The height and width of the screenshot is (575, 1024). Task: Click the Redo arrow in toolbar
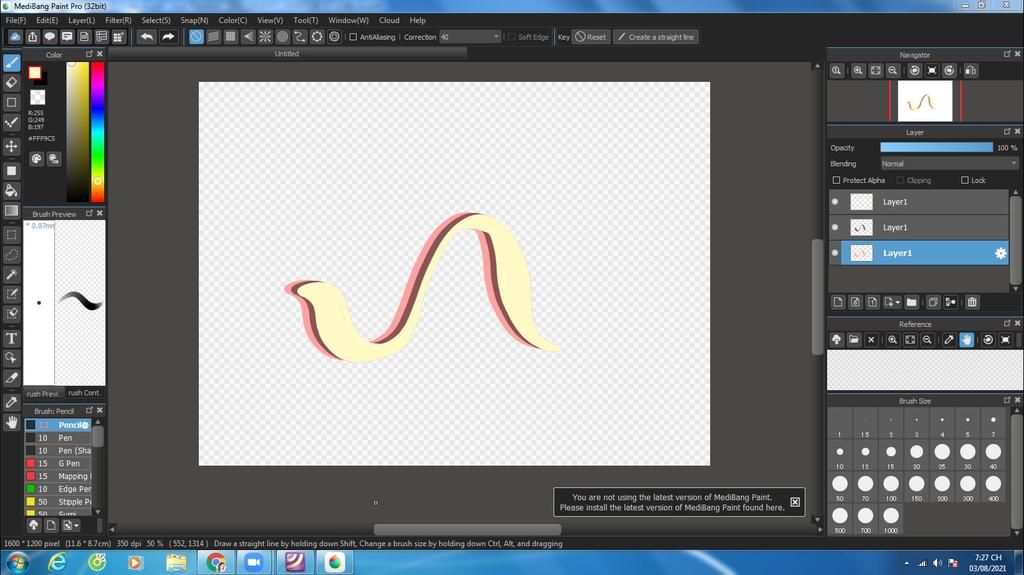coord(168,37)
